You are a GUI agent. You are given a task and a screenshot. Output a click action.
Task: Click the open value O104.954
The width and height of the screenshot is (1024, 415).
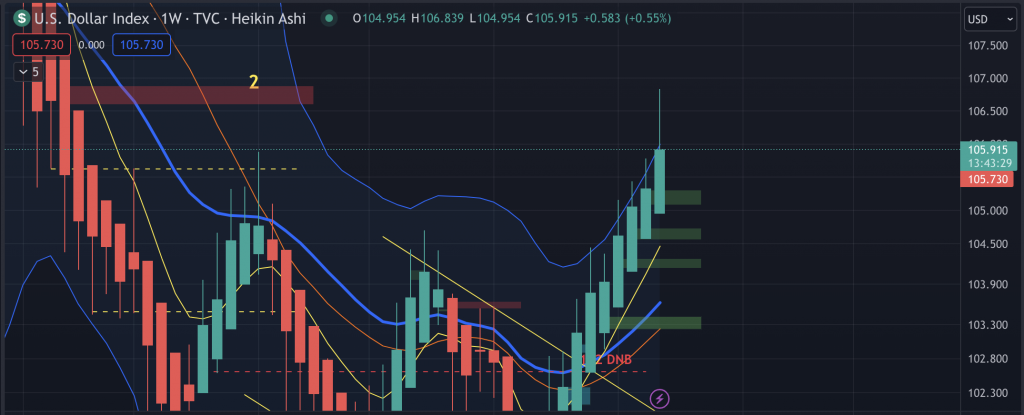381,18
